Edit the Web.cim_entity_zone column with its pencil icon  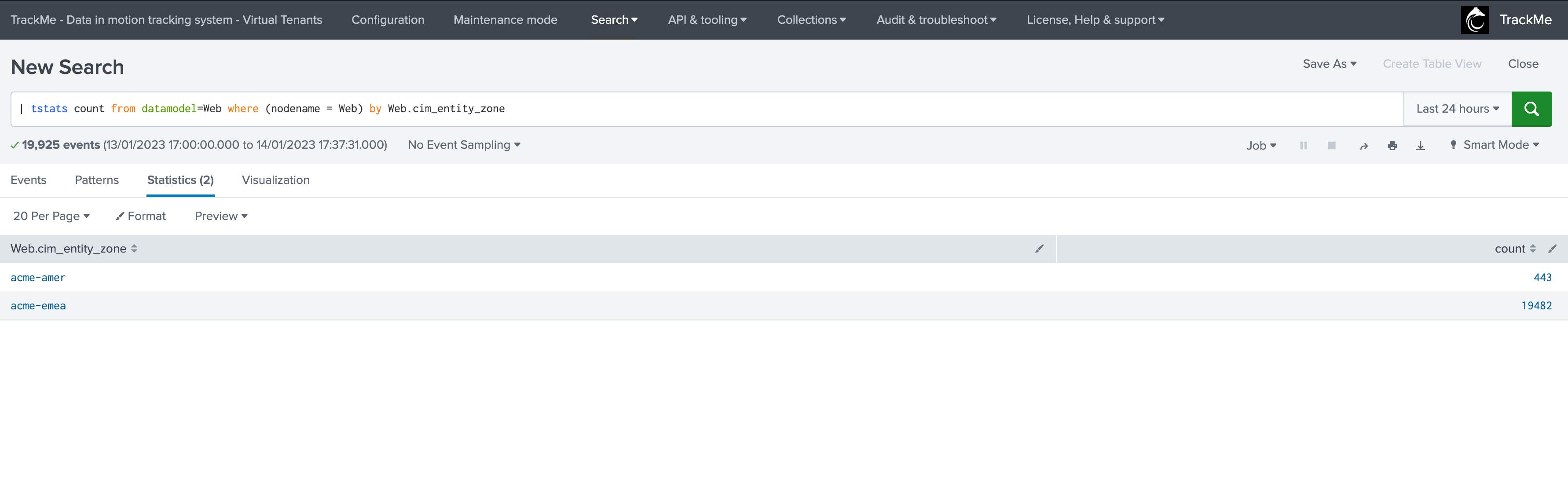1039,249
